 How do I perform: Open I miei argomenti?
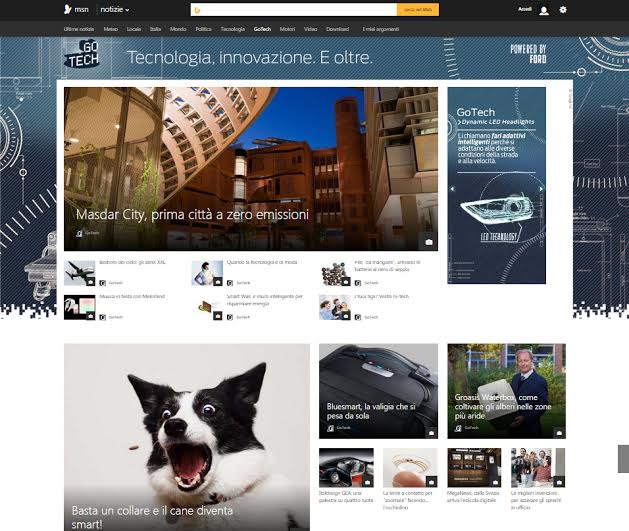tap(381, 29)
